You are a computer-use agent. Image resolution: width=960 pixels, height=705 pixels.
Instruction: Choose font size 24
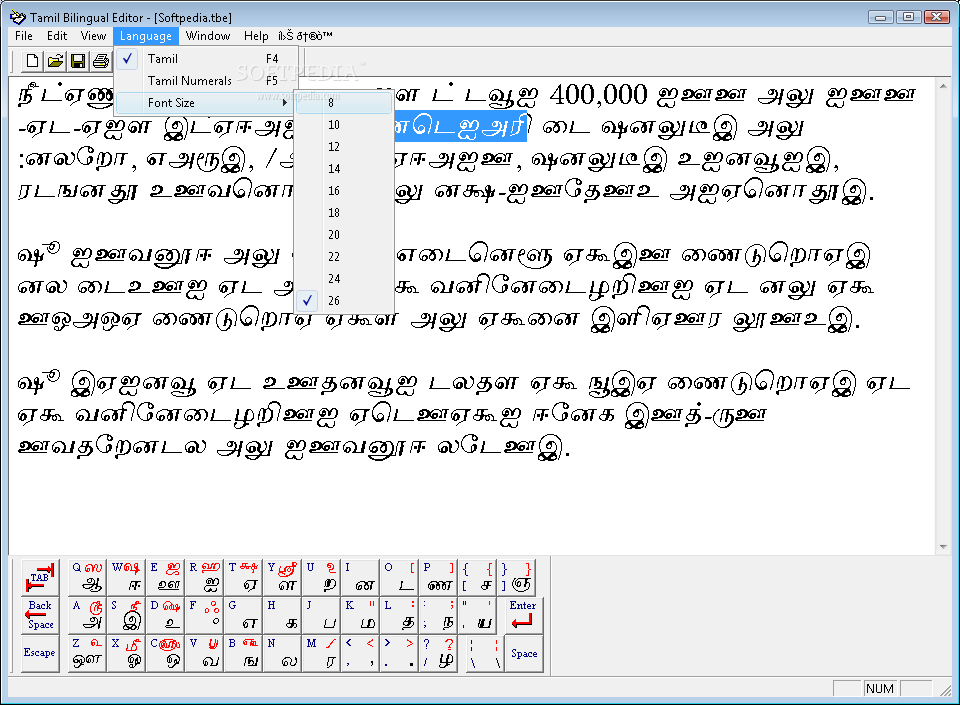click(344, 279)
